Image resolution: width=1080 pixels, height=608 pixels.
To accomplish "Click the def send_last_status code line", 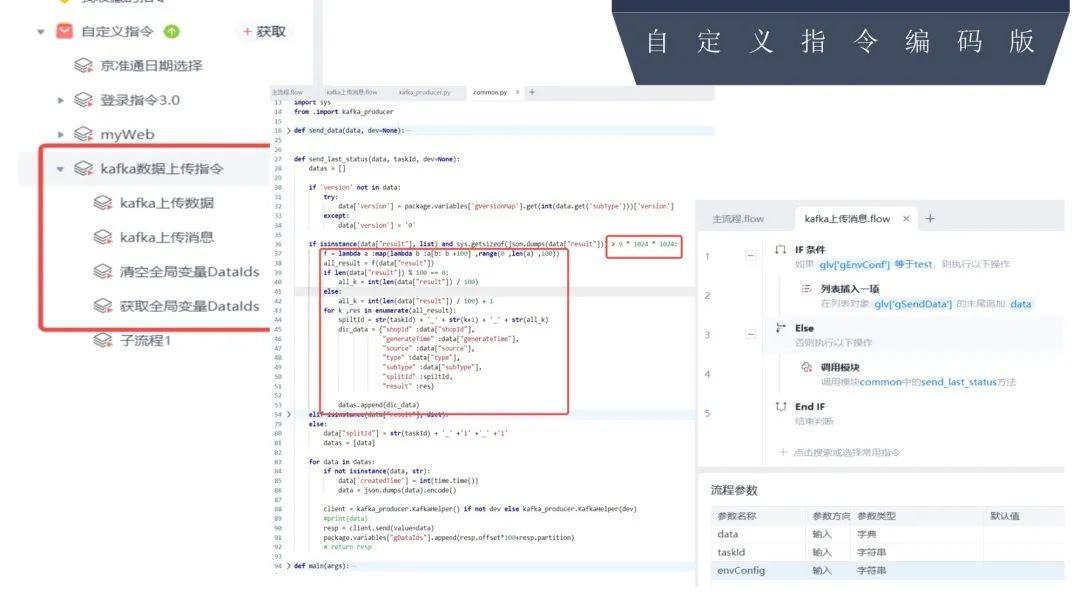I will (x=376, y=159).
